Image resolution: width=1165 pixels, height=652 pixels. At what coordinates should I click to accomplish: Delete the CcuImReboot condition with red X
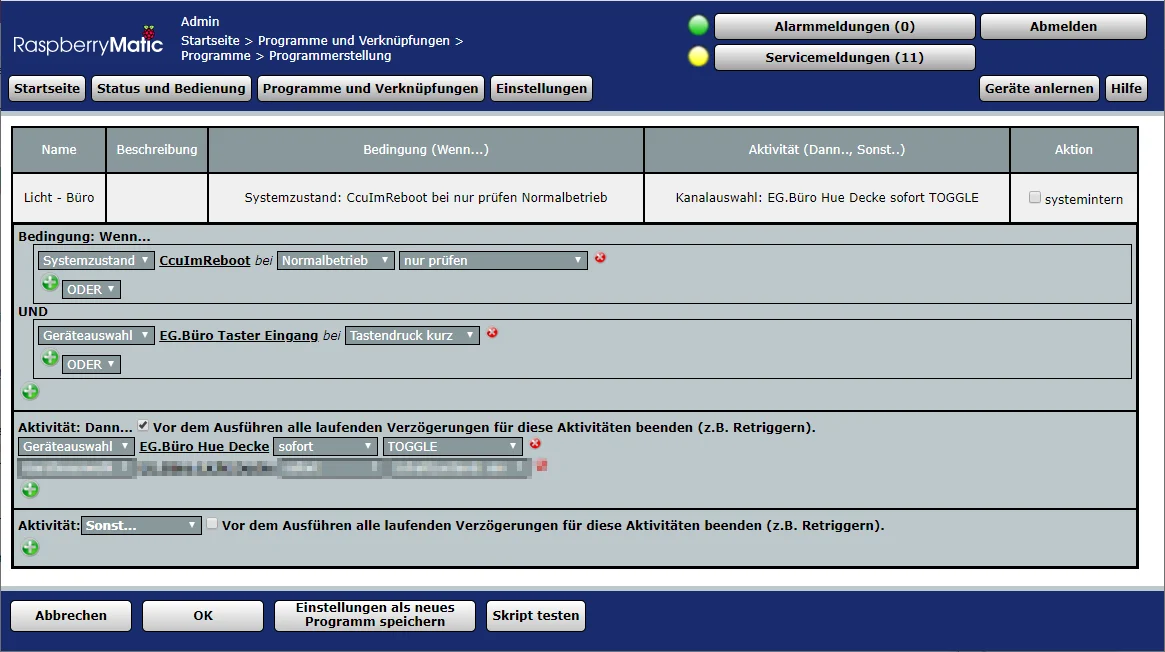click(600, 258)
